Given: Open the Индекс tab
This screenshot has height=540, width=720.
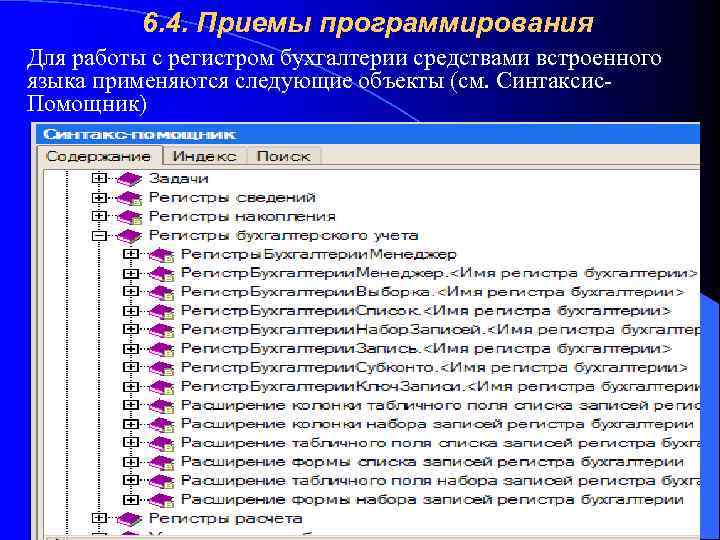Looking at the screenshot, I should (205, 157).
